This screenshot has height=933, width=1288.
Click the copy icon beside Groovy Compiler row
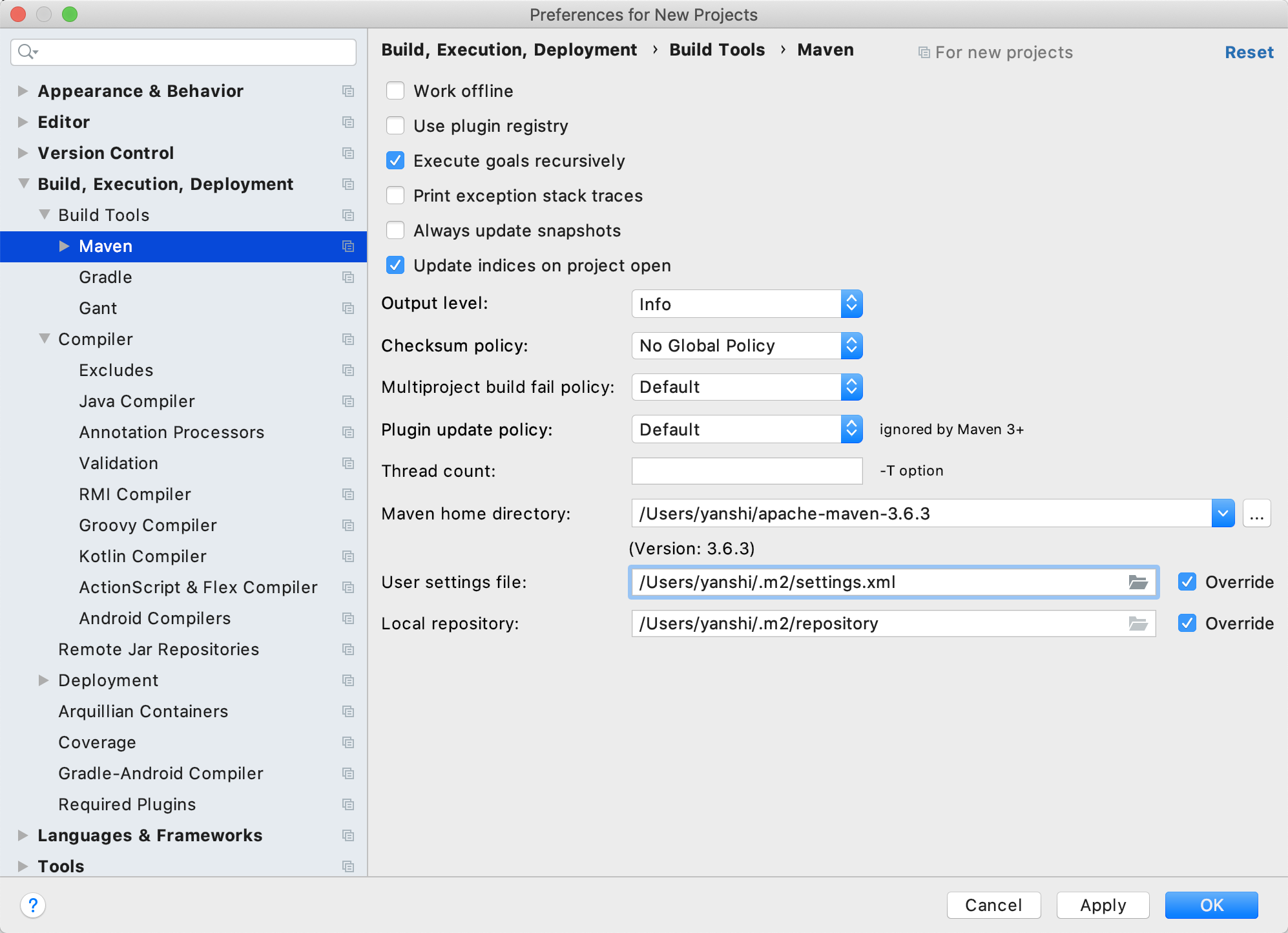pyautogui.click(x=348, y=525)
